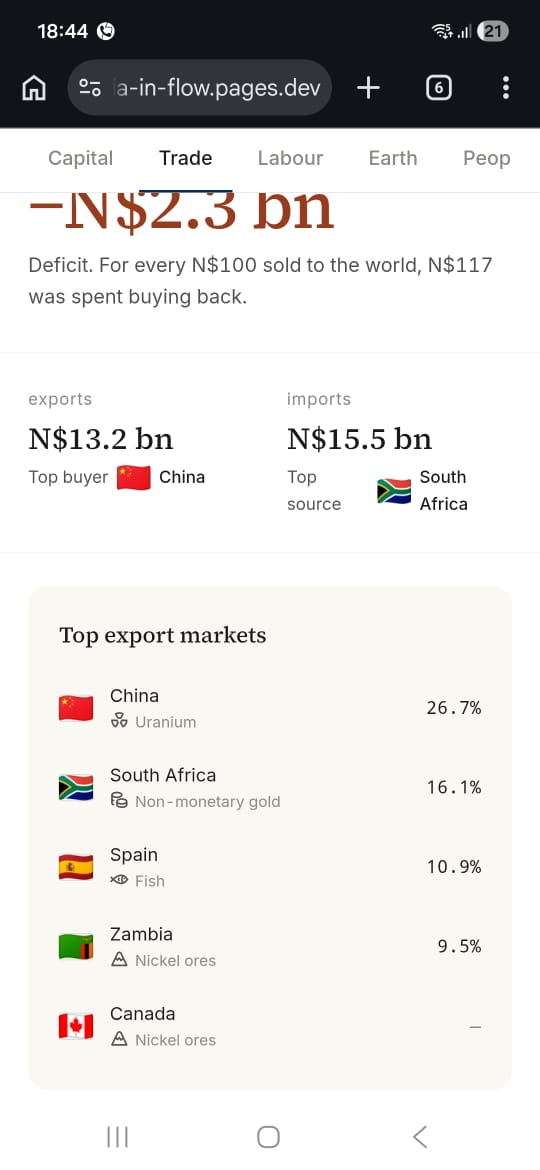Open Android recent apps button

[118, 1137]
